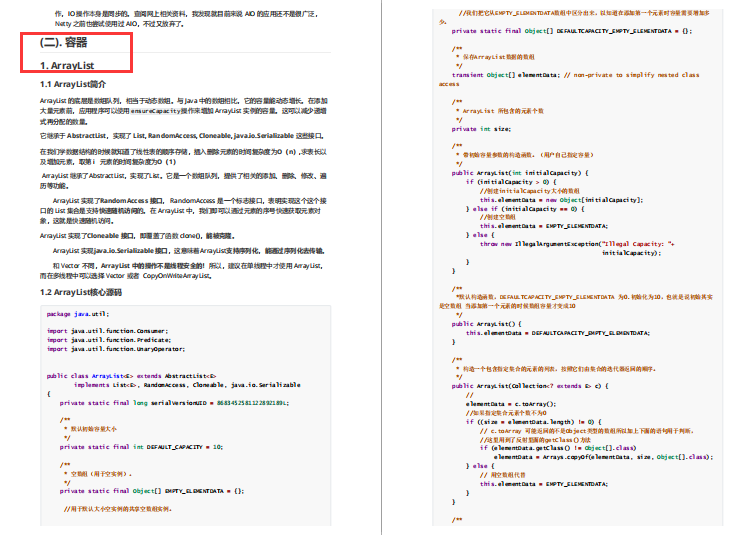The image size is (744, 535).
Task: Click the import line ending "function.UnaryOperator;"
Action: (116, 349)
